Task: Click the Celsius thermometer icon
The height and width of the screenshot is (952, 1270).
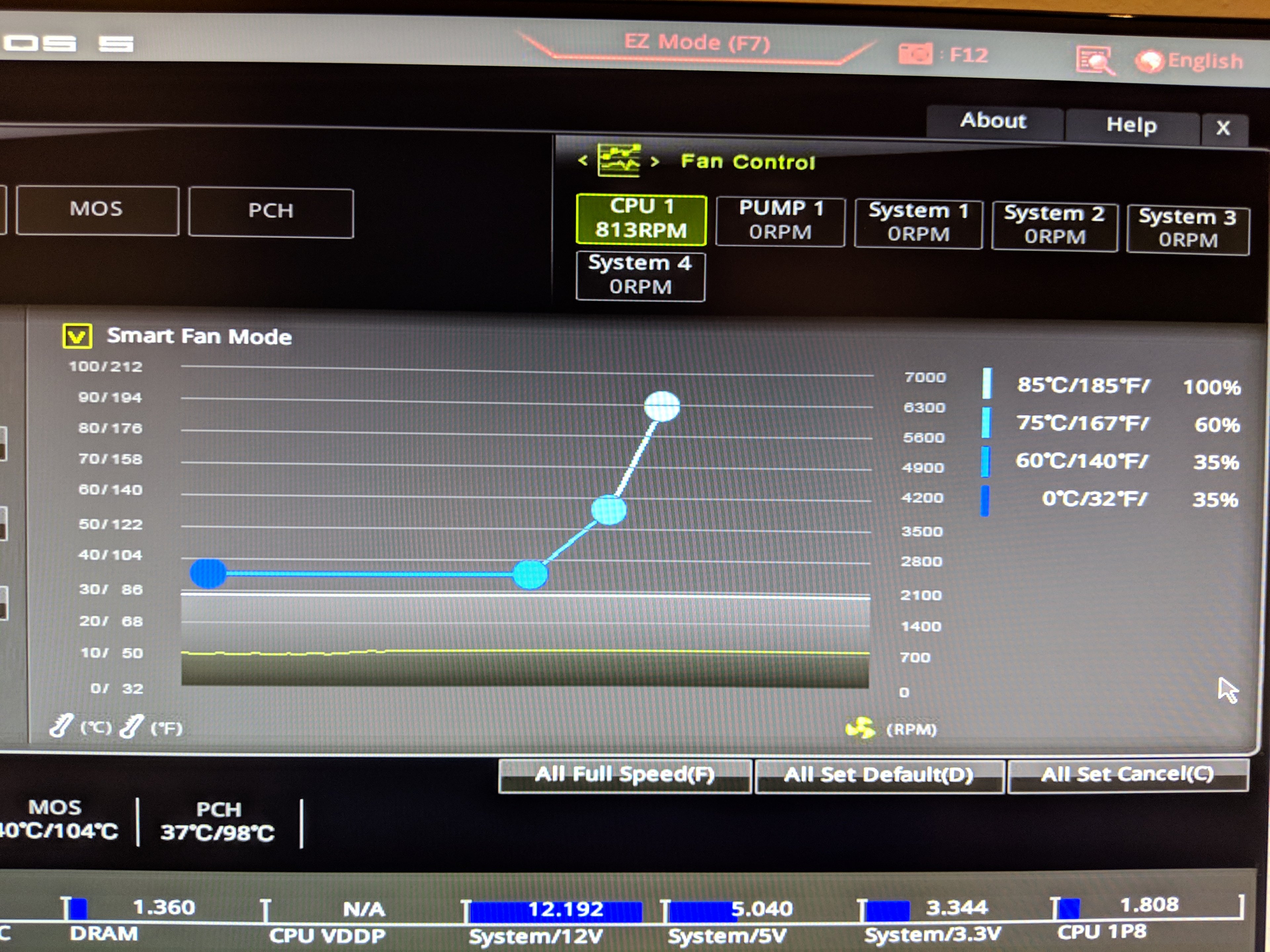Action: 61,725
